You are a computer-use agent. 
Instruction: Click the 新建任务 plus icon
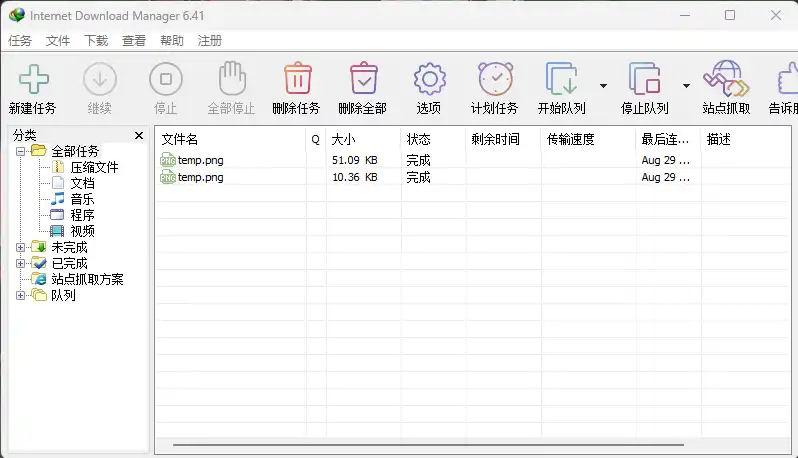34,79
